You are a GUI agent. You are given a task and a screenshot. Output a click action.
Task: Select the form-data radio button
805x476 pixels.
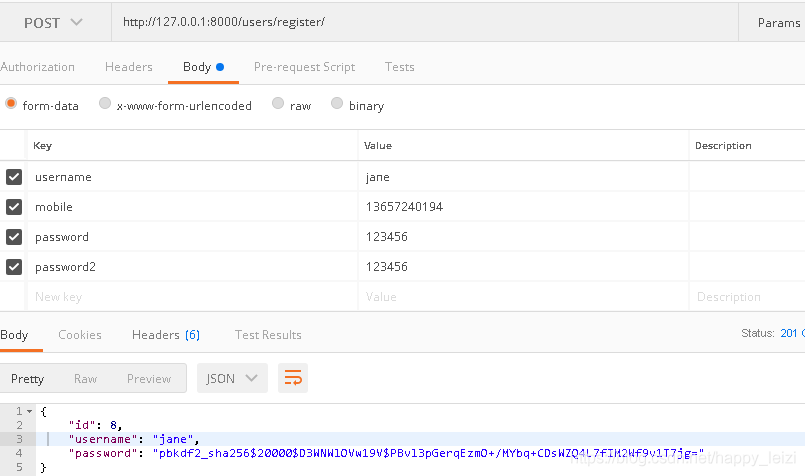pyautogui.click(x=11, y=104)
